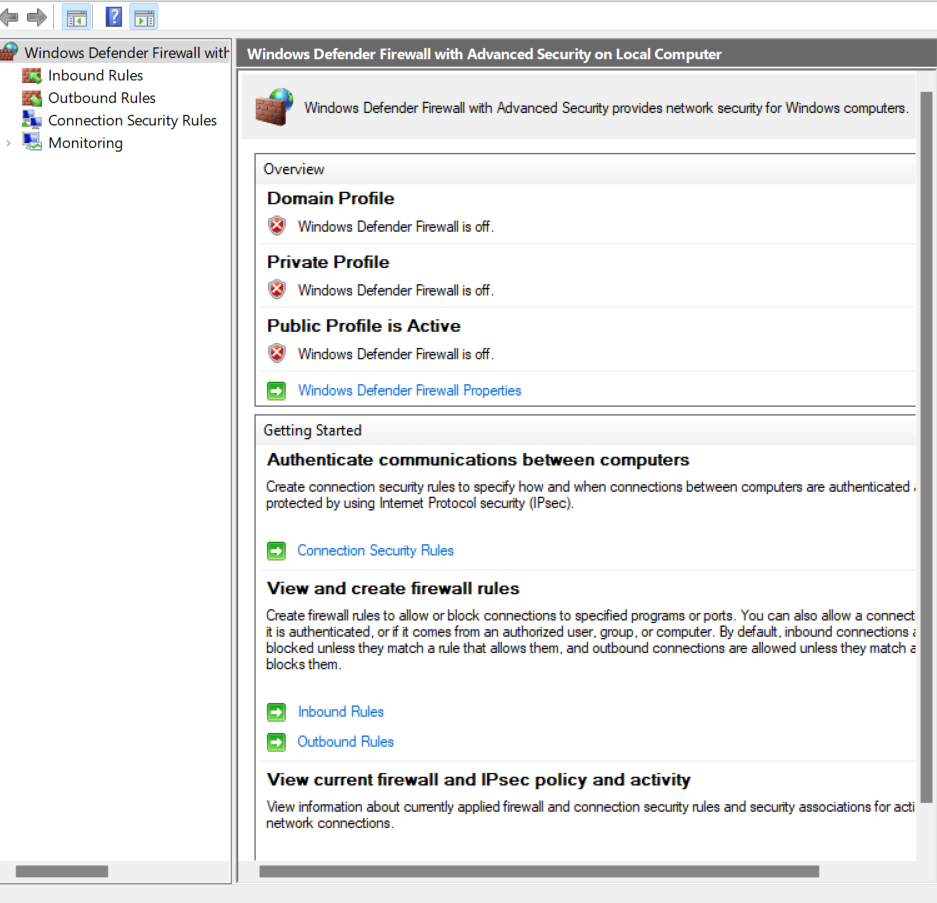Open Help via the question mark icon

[x=114, y=17]
